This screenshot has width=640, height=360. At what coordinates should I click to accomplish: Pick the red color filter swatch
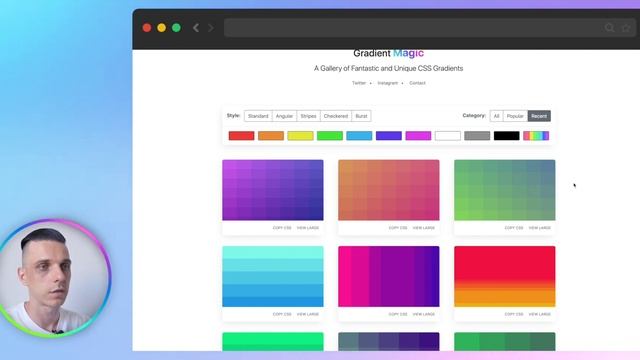pyautogui.click(x=241, y=136)
